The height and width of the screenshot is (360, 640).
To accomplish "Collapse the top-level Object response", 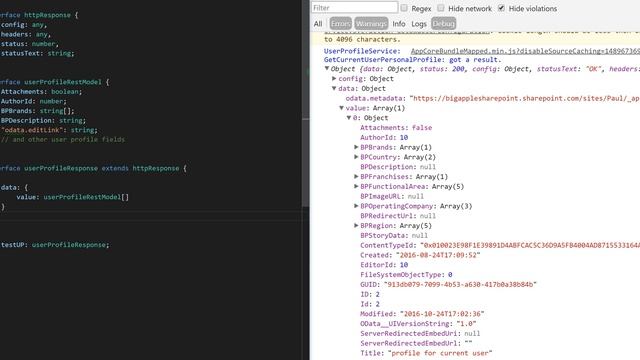I will (x=327, y=69).
